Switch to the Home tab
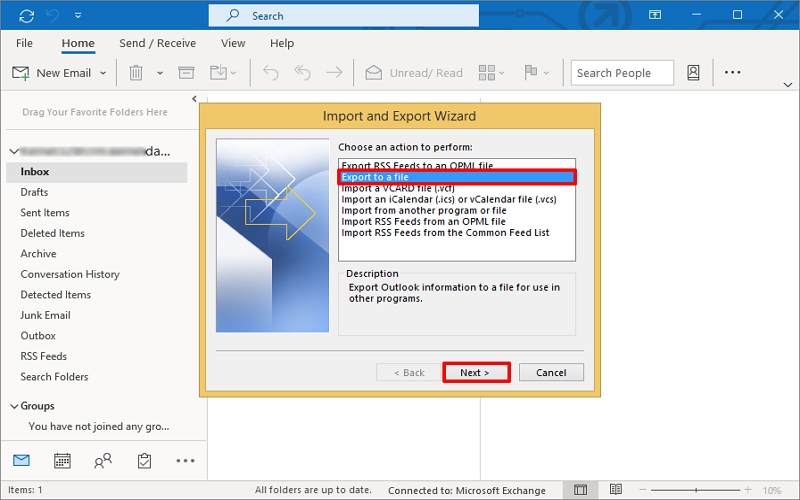Image resolution: width=800 pixels, height=500 pixels. pos(78,43)
